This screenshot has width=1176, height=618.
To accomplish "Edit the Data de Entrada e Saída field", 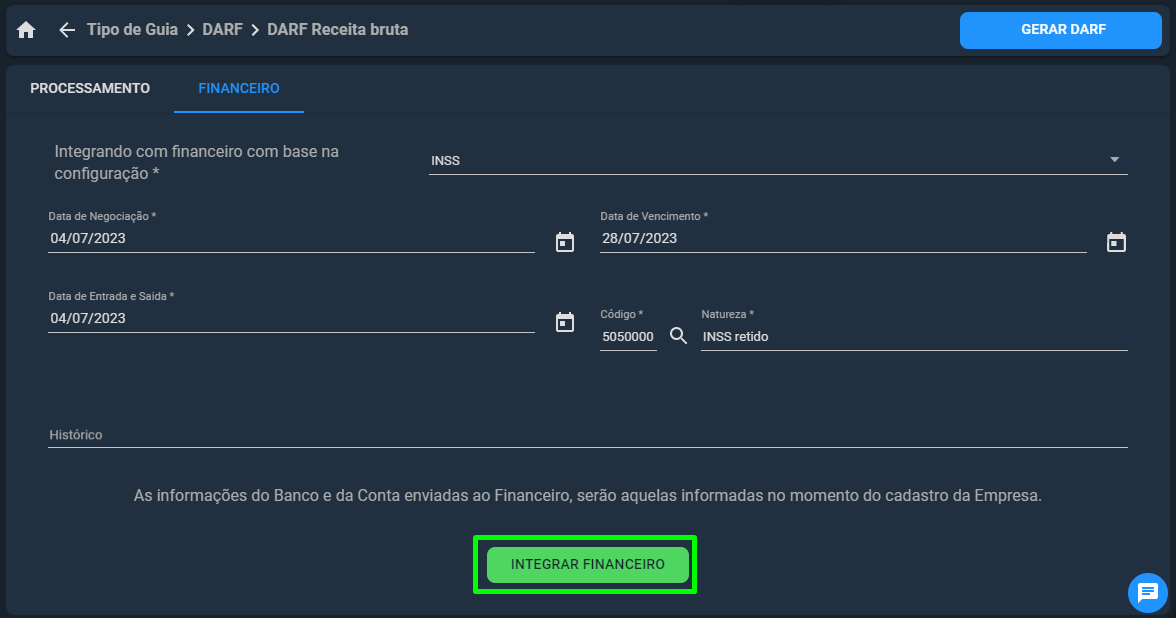I will click(291, 319).
